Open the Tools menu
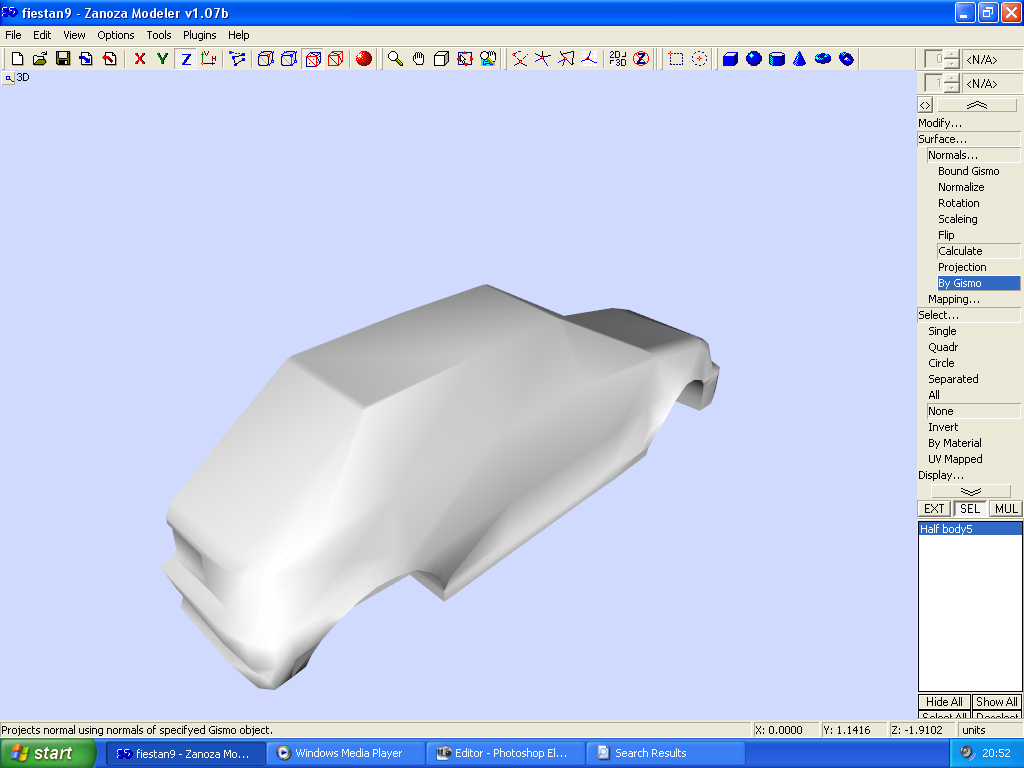 pos(159,35)
